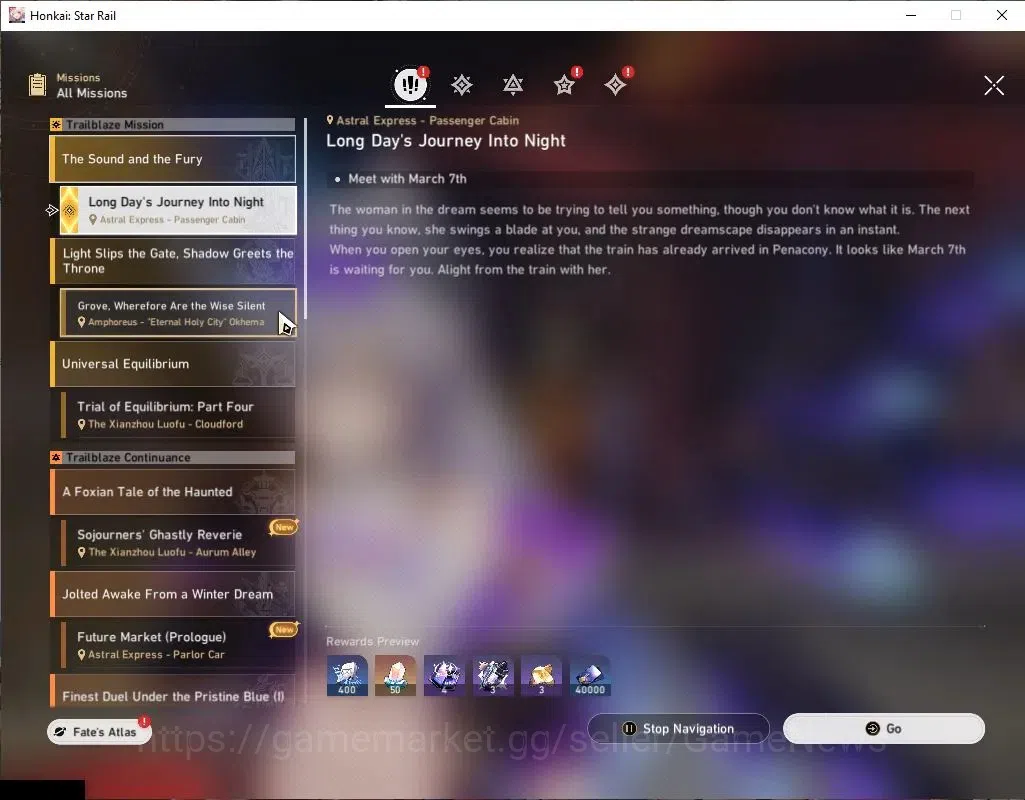Image resolution: width=1025 pixels, height=800 pixels.
Task: Click Trailblaze Continuance section header
Action: pyautogui.click(x=173, y=458)
